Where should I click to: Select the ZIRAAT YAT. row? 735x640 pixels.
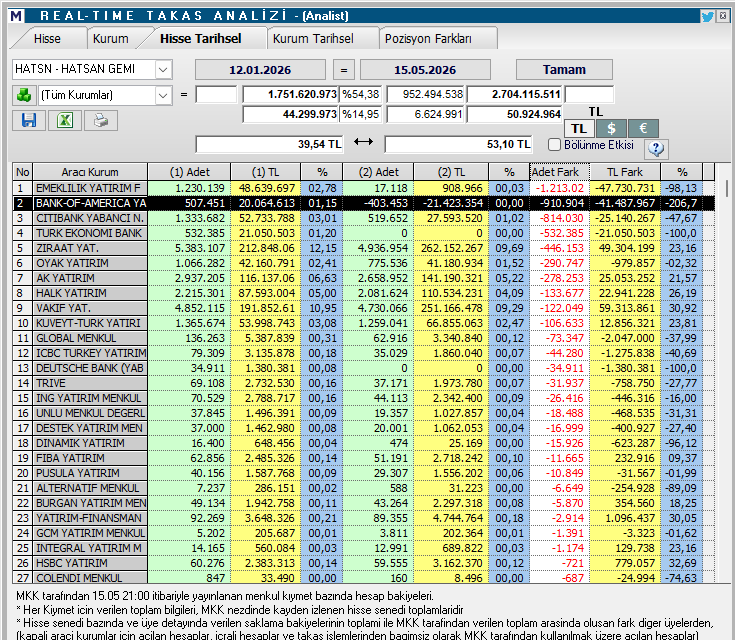363,248
